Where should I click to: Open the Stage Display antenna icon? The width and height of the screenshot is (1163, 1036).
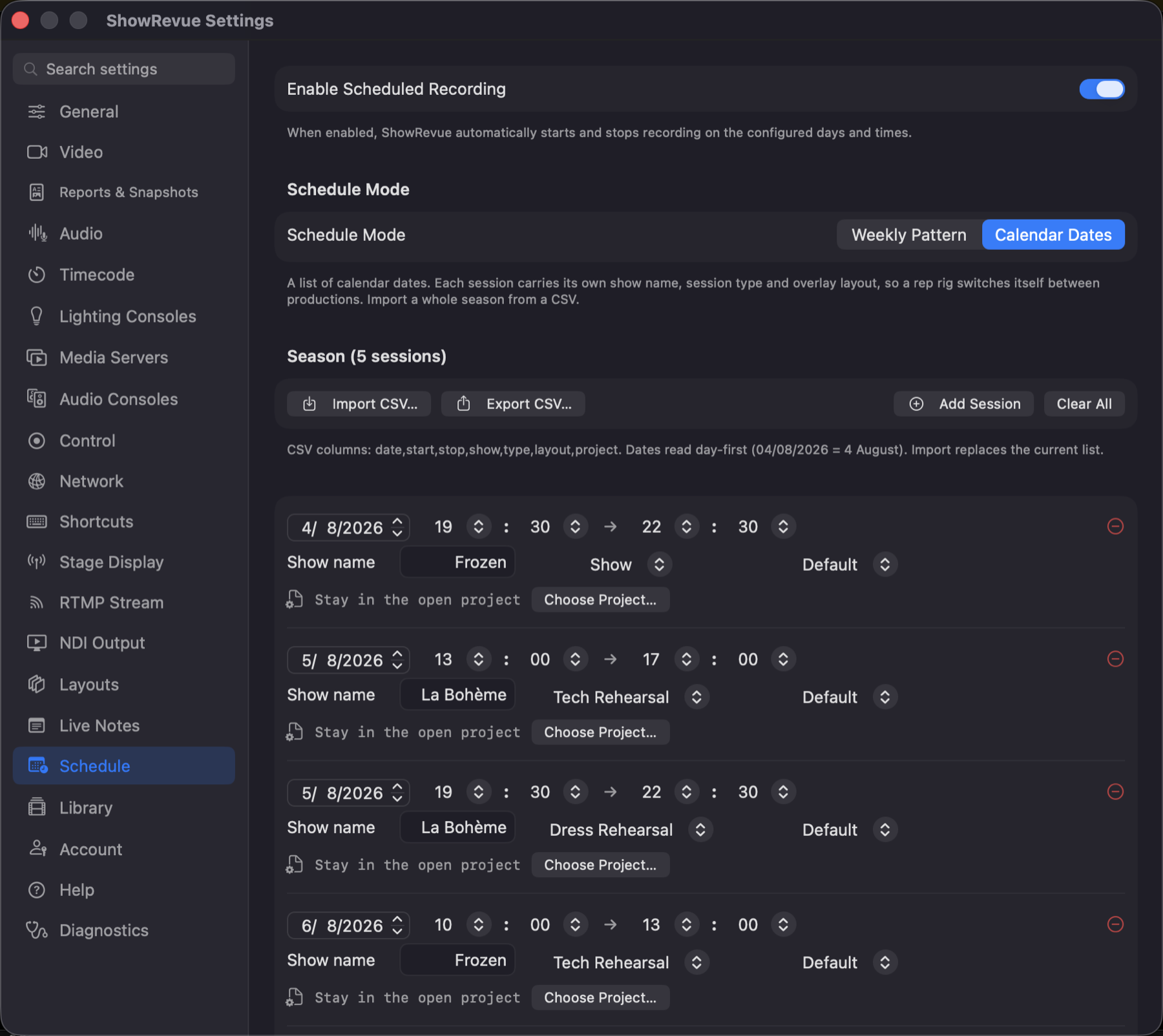coord(37,562)
